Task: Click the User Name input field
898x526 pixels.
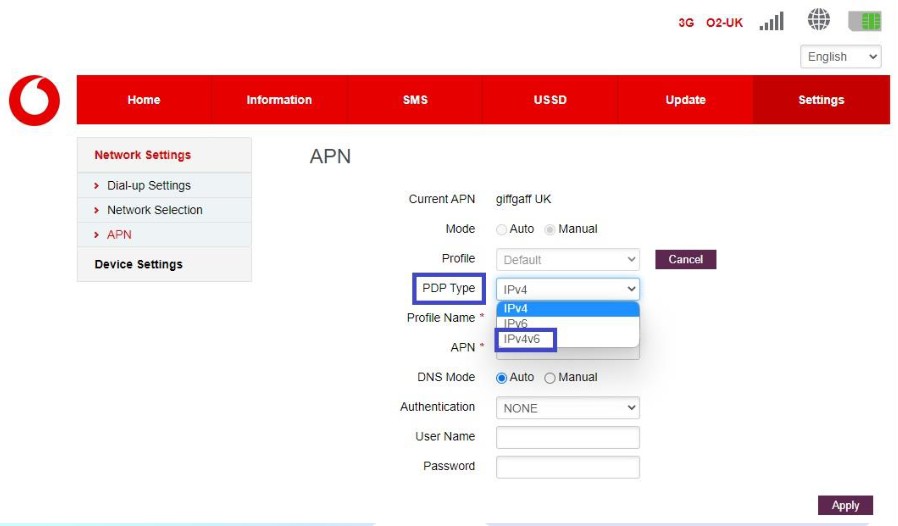Action: point(567,437)
